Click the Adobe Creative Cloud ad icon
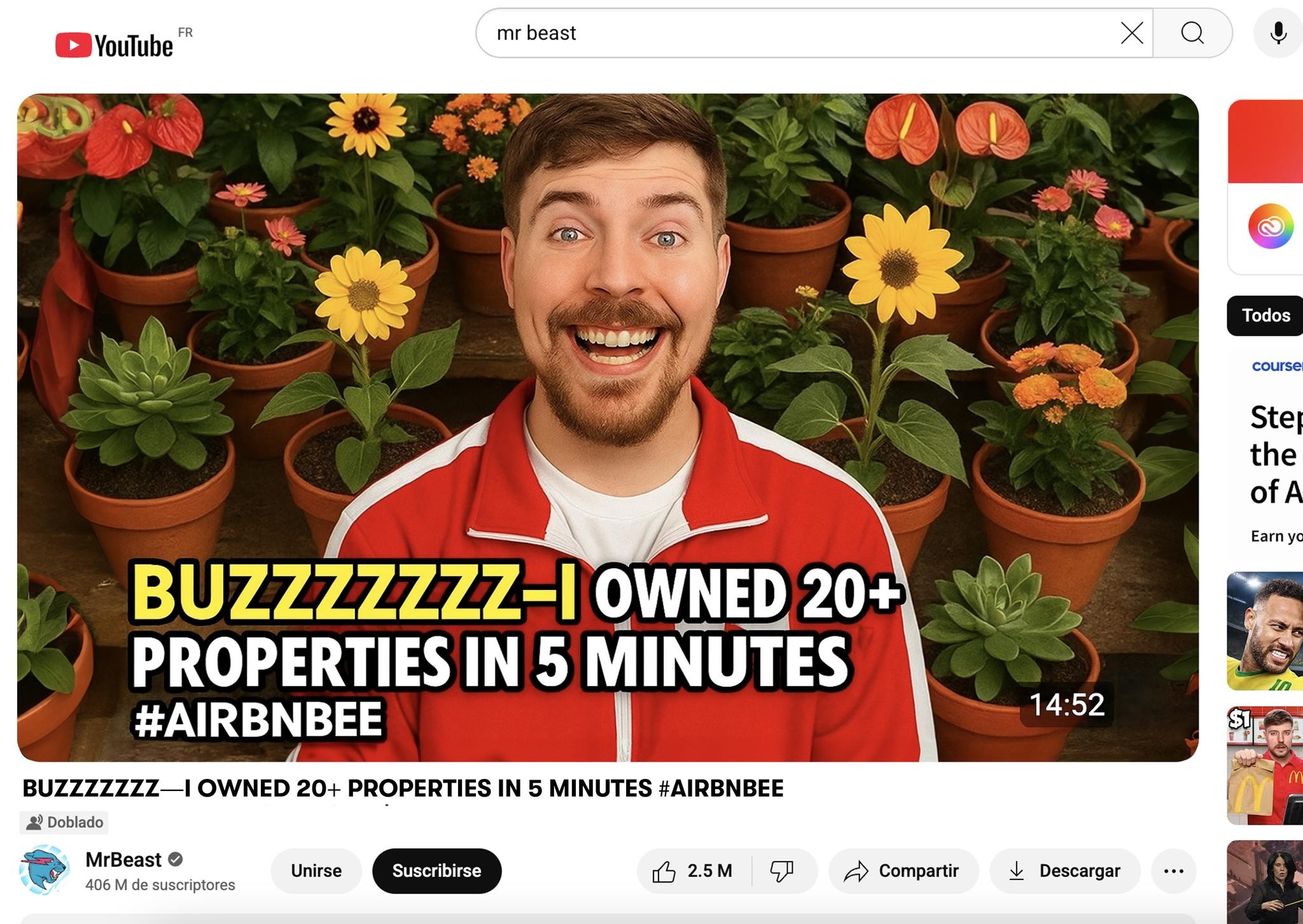Viewport: 1303px width, 924px height. click(x=1270, y=226)
